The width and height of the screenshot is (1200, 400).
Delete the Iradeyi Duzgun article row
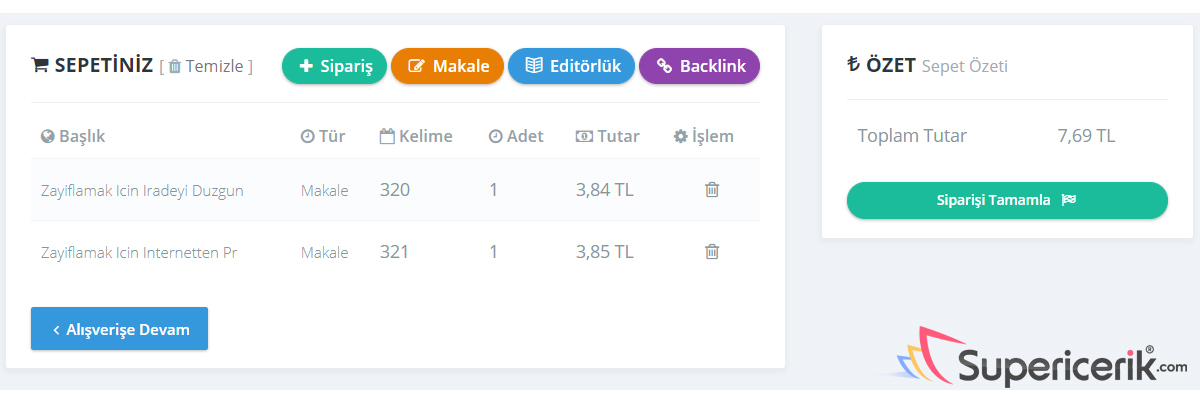712,190
